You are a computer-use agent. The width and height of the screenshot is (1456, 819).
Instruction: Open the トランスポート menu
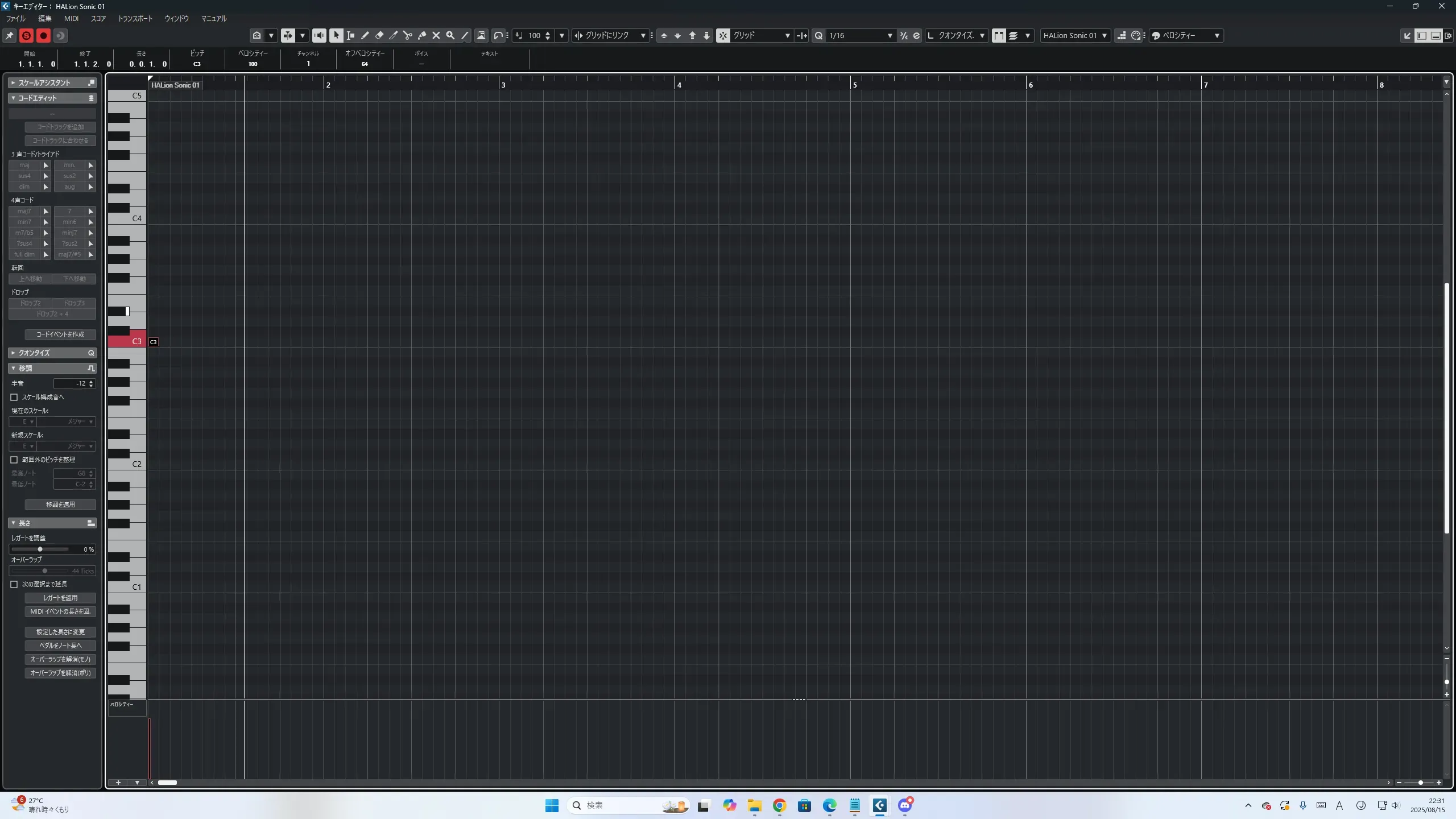tap(135, 18)
